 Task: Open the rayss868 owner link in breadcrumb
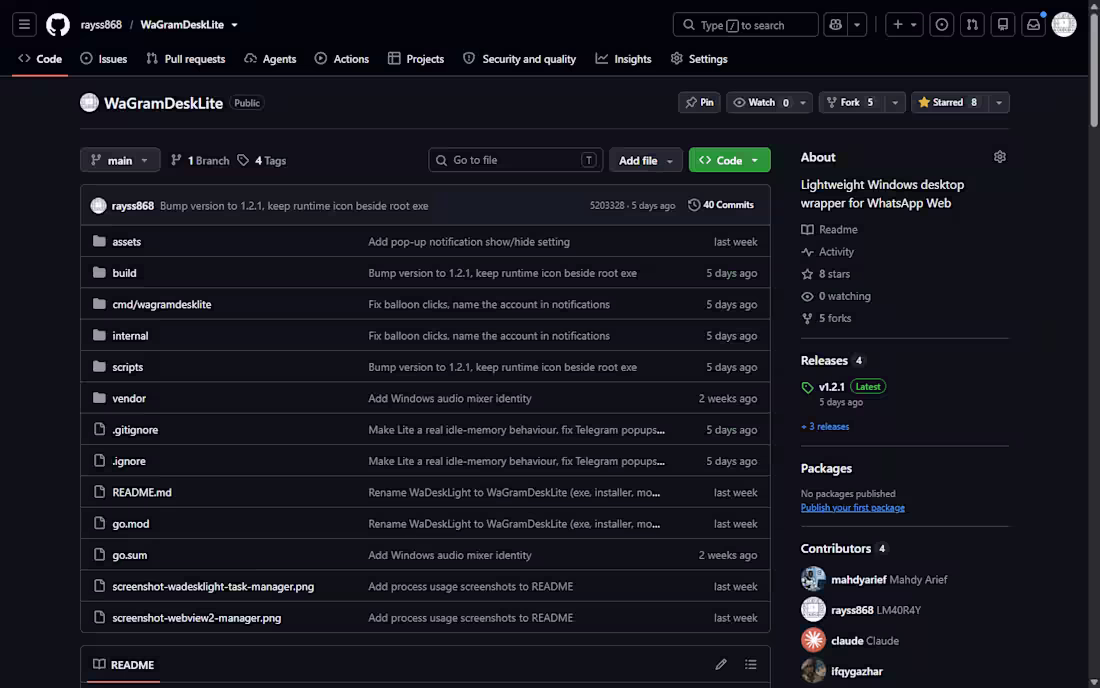(x=101, y=25)
